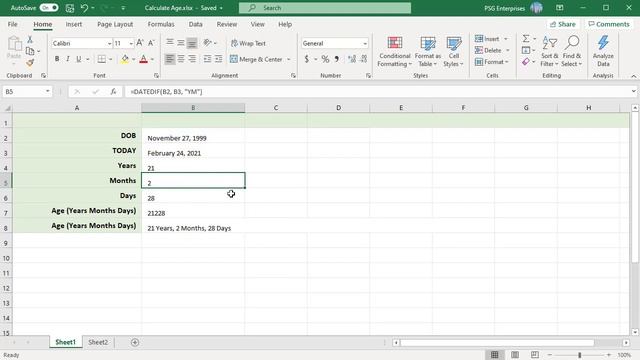Viewport: 640px width, 360px height.
Task: Switch to the Insert tab
Action: click(74, 24)
